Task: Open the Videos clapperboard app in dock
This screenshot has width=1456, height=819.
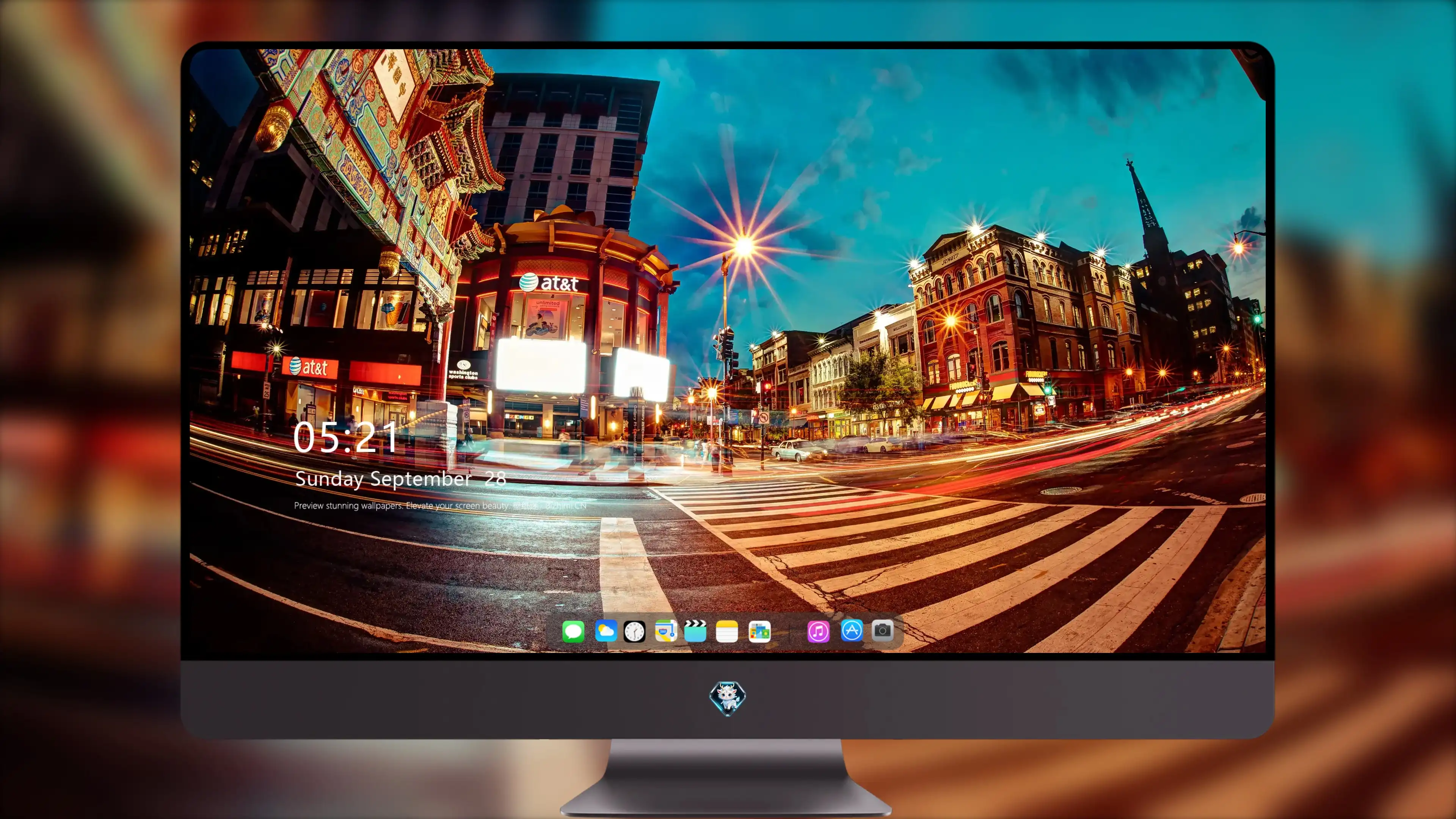Action: (x=695, y=631)
